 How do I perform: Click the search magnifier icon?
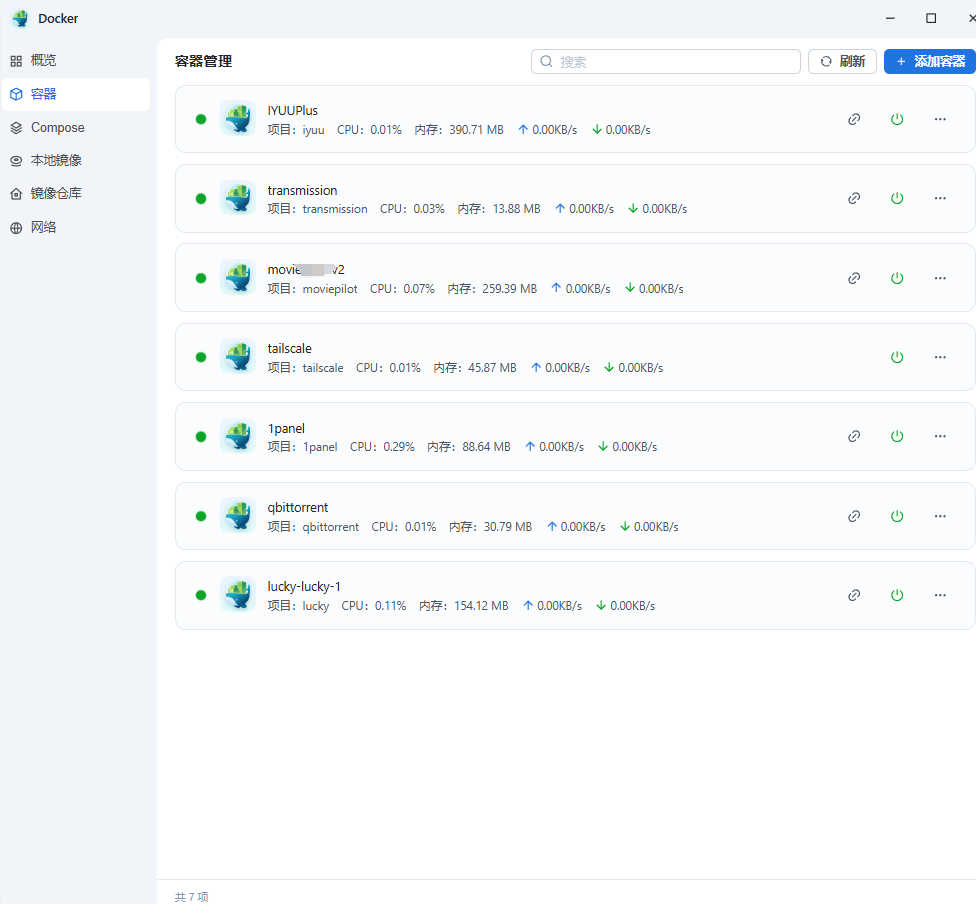click(547, 61)
